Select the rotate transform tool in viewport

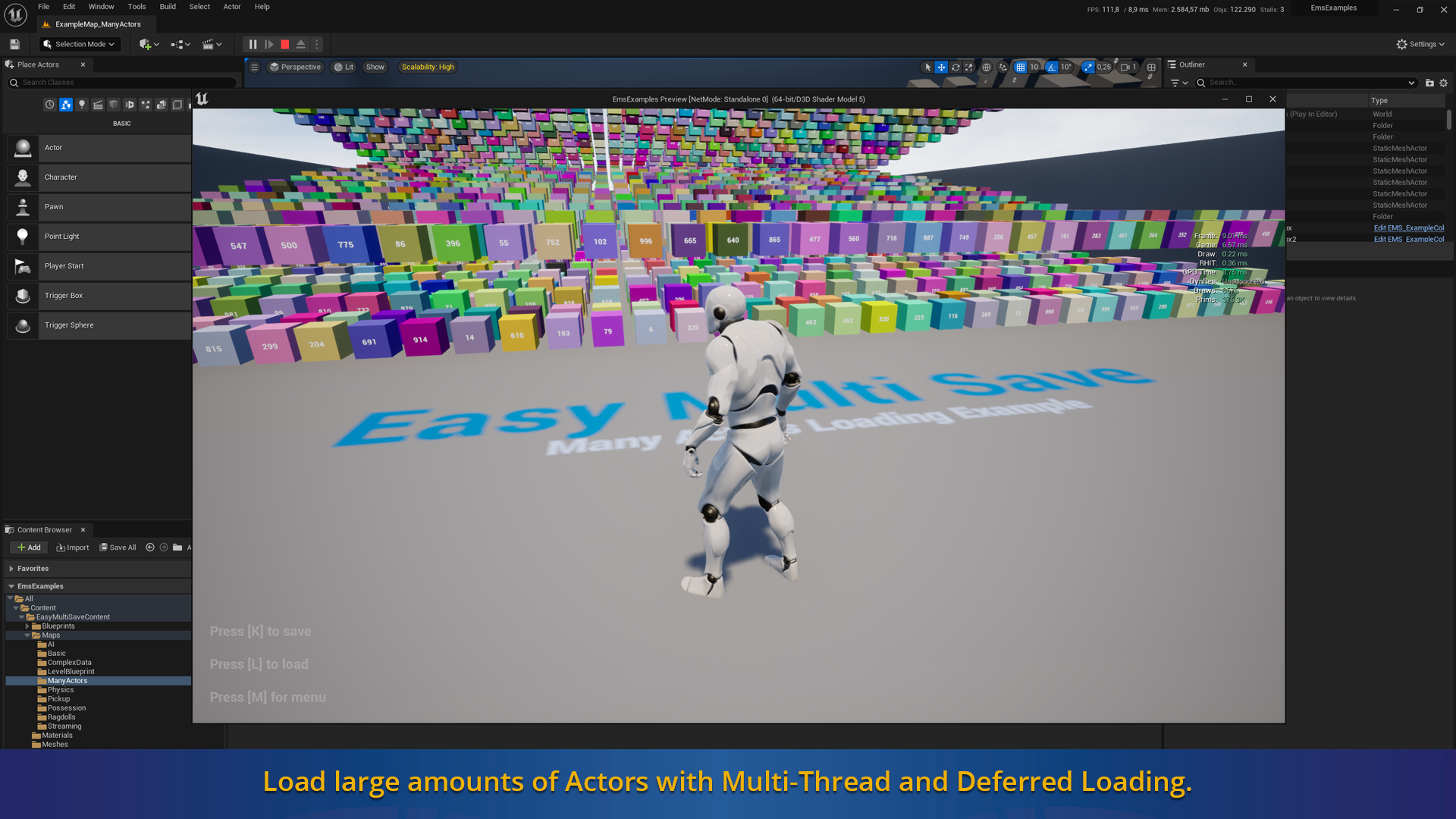[955, 67]
